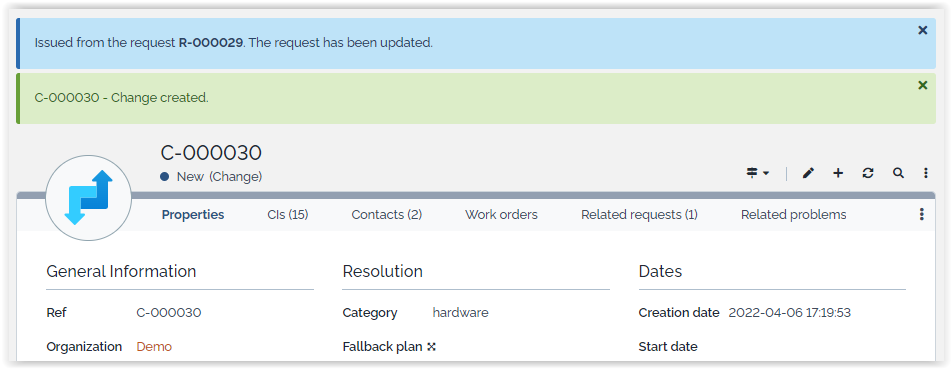This screenshot has width=952, height=369.
Task: Open the transitions signpost dropdown
Action: click(x=758, y=174)
